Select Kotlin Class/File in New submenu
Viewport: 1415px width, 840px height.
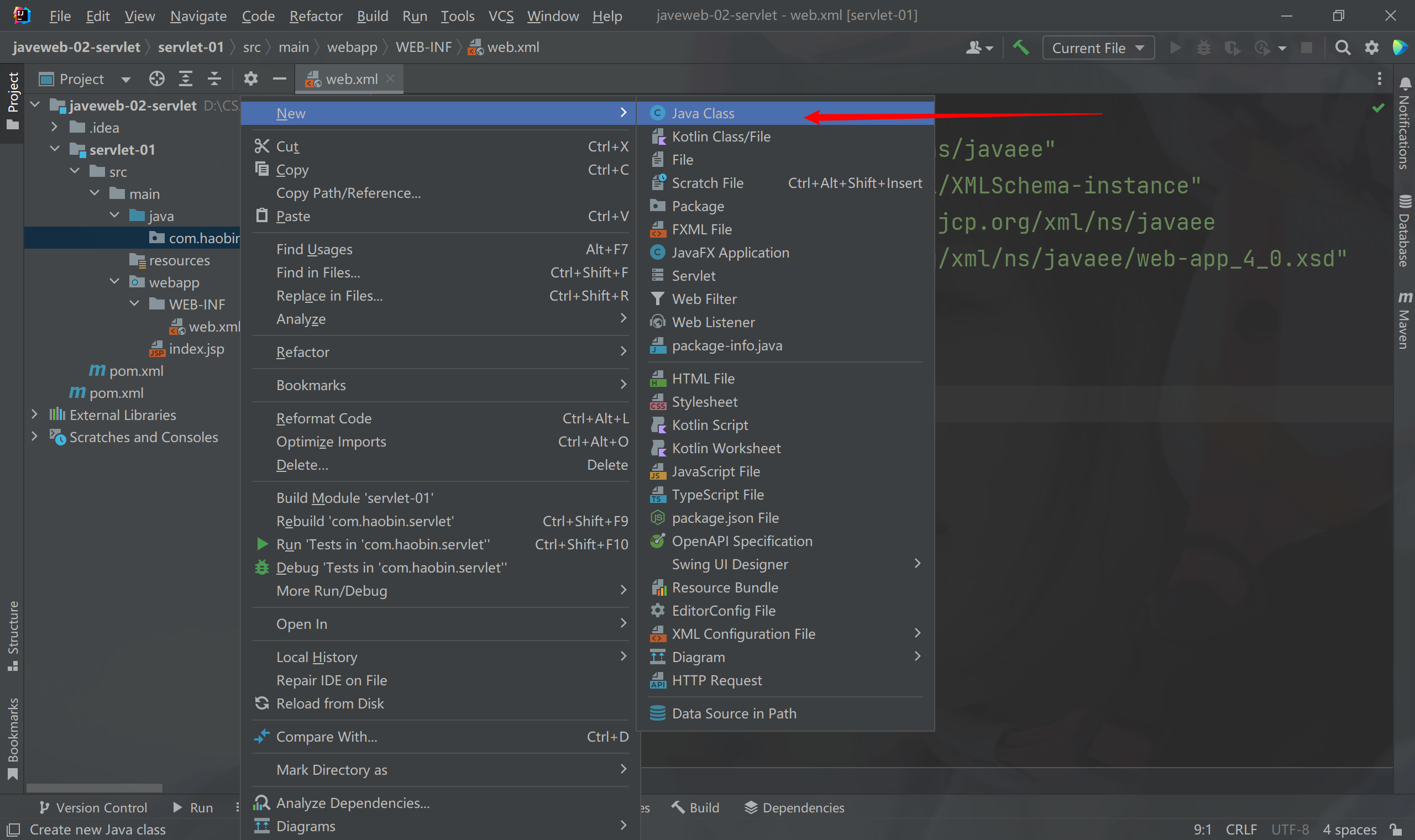[x=785, y=136]
